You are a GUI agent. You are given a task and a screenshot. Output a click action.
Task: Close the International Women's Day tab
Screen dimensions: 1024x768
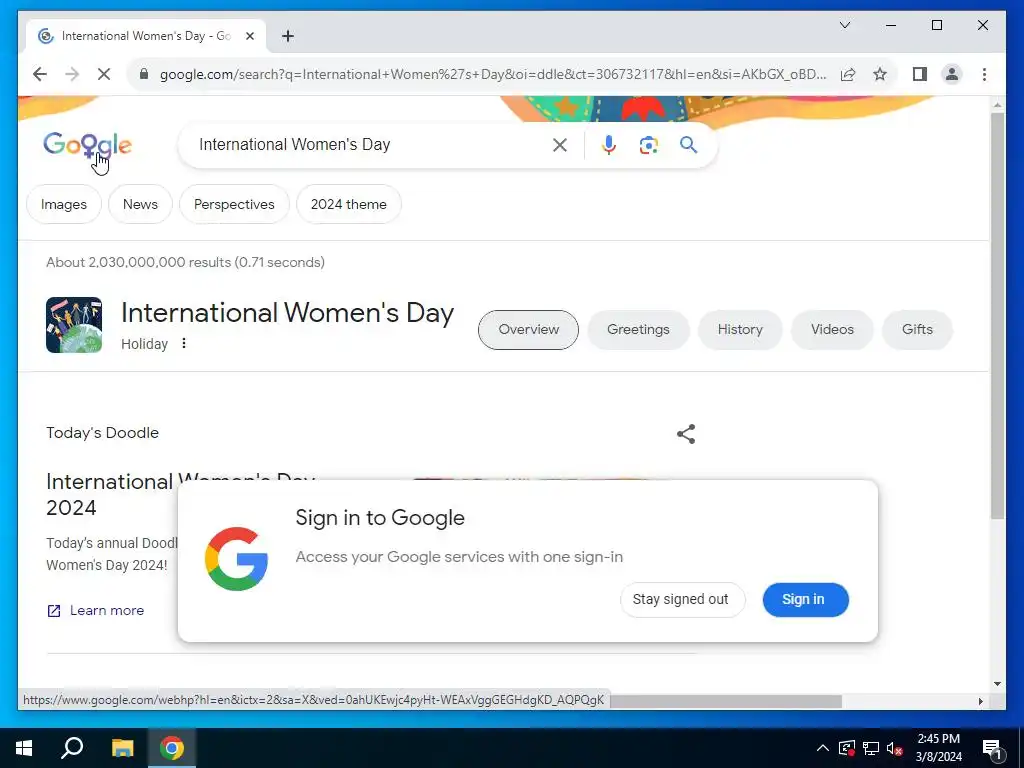[x=249, y=36]
